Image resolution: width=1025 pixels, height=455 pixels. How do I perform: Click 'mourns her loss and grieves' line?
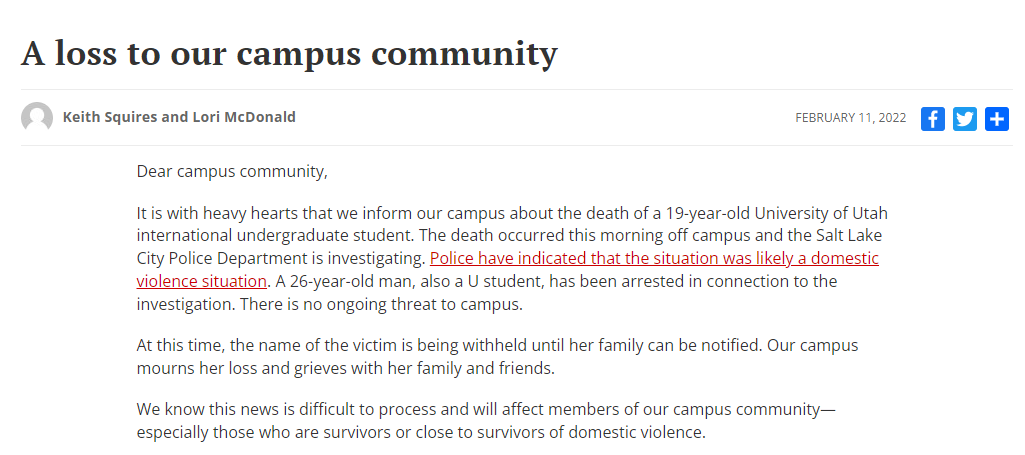click(x=345, y=368)
